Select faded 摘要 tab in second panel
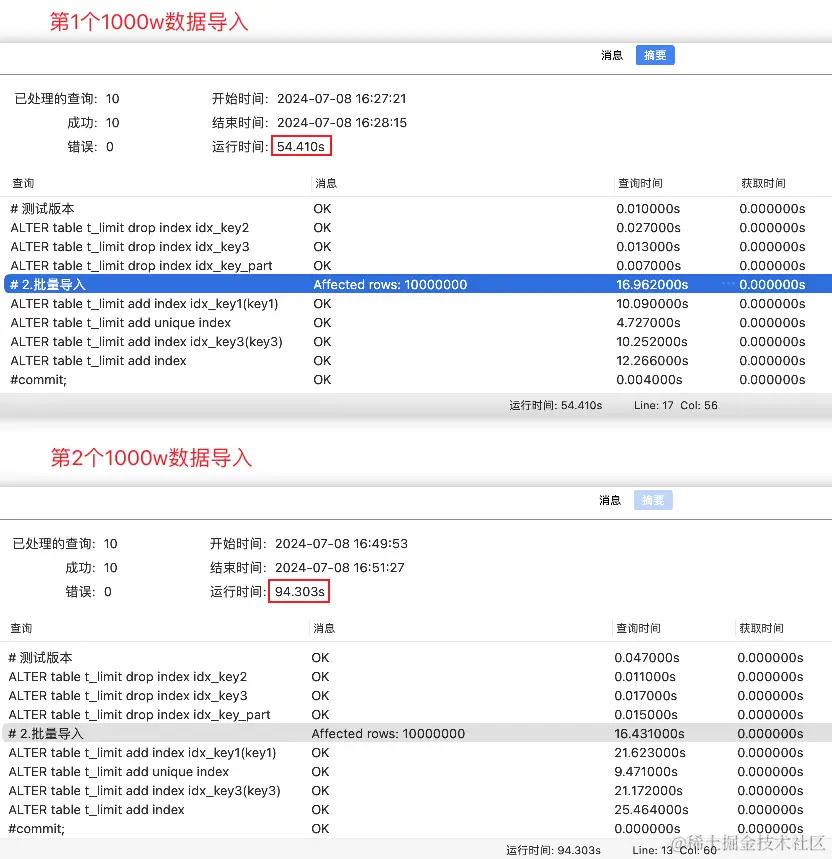The width and height of the screenshot is (832, 859). 653,500
